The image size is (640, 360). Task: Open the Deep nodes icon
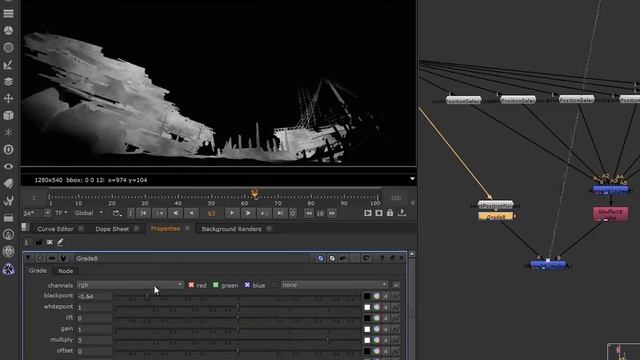(8, 149)
